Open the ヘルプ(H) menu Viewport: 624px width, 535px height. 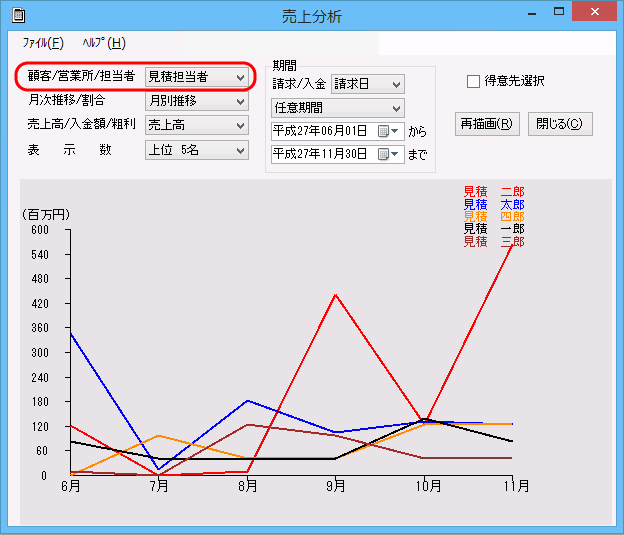[x=104, y=43]
